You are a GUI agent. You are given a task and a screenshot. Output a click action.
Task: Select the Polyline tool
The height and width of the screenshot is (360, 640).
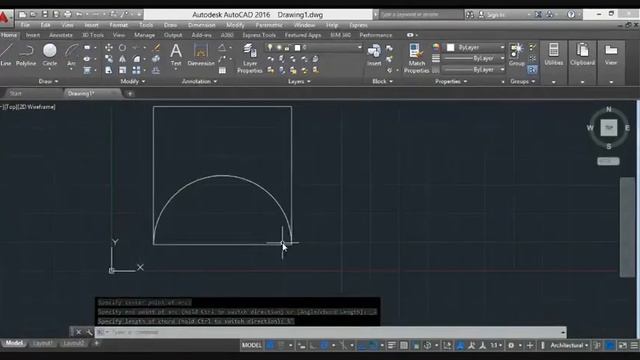pos(26,54)
